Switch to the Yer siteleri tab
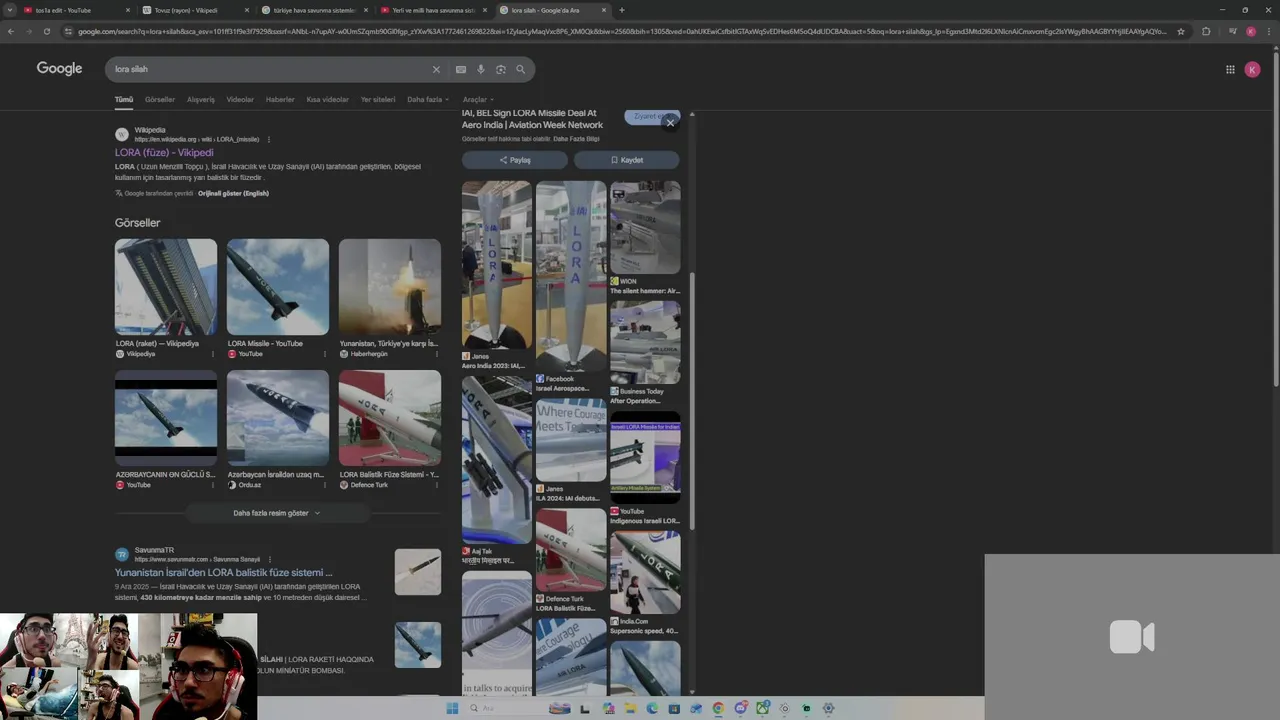Viewport: 1280px width, 720px height. coord(378,99)
